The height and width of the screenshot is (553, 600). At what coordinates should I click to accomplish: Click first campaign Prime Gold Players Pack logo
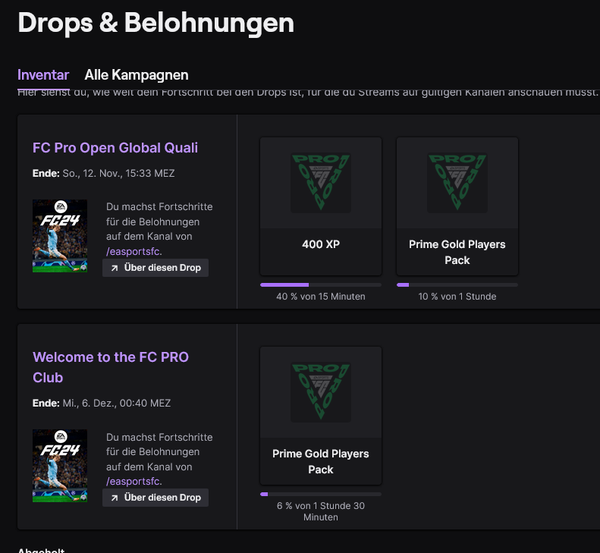coord(457,182)
